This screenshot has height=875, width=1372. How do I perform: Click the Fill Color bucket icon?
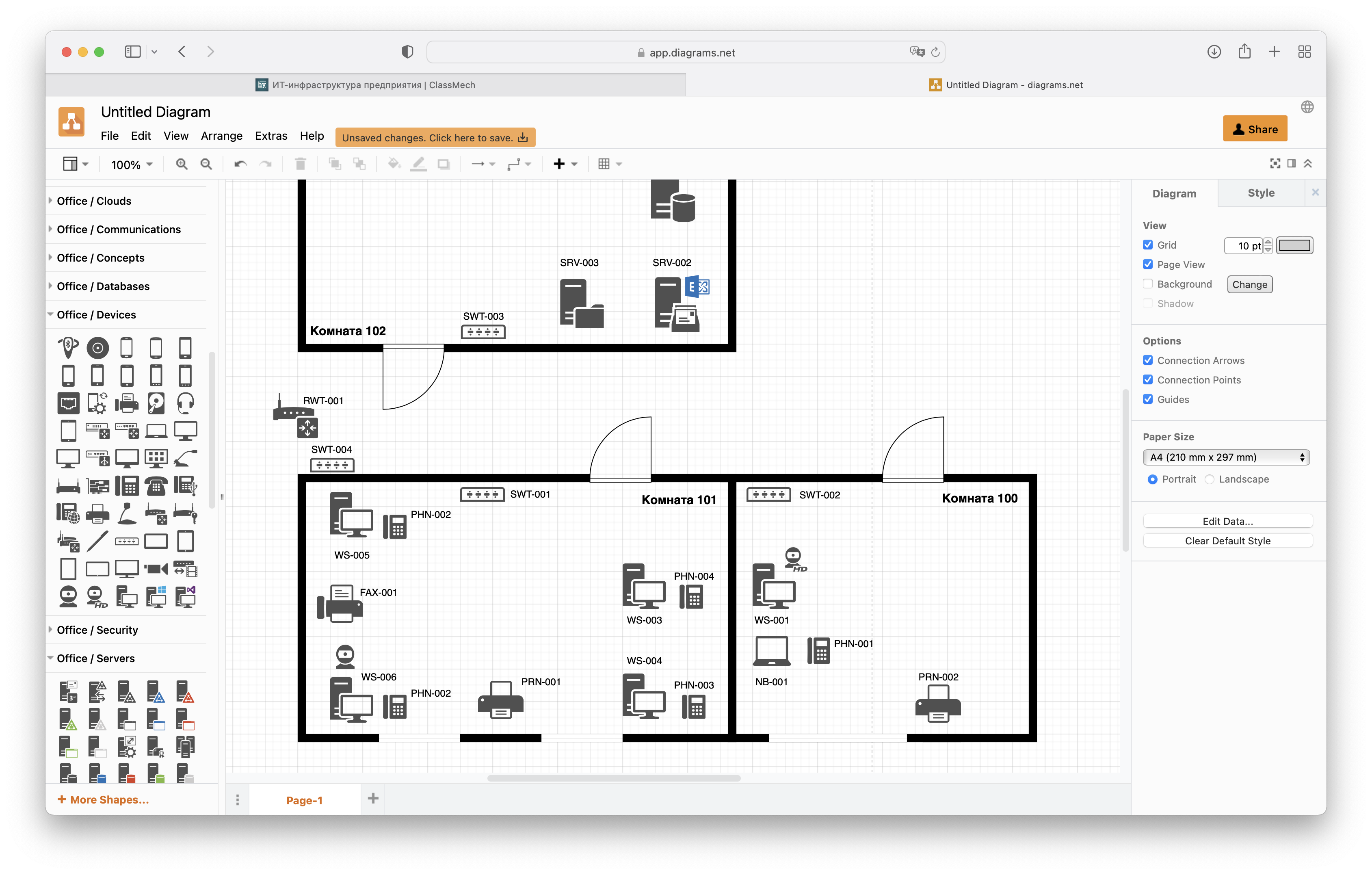394,164
